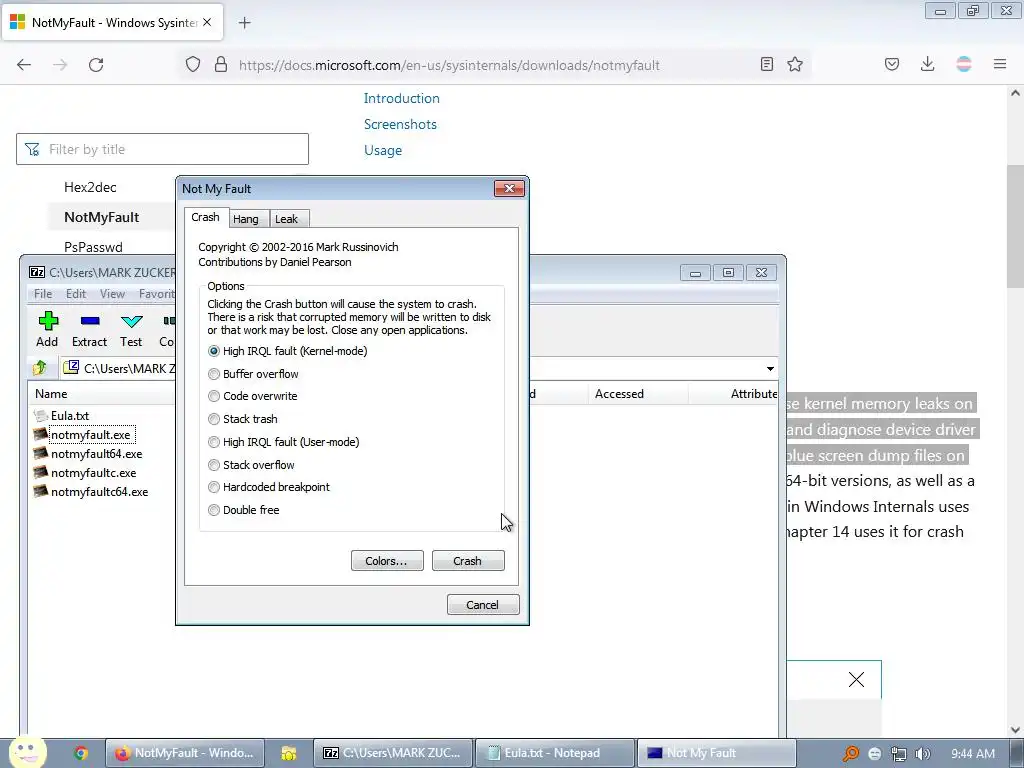Expand the 7-Zip address path dropdown
Viewport: 1024px width, 768px height.
click(770, 369)
